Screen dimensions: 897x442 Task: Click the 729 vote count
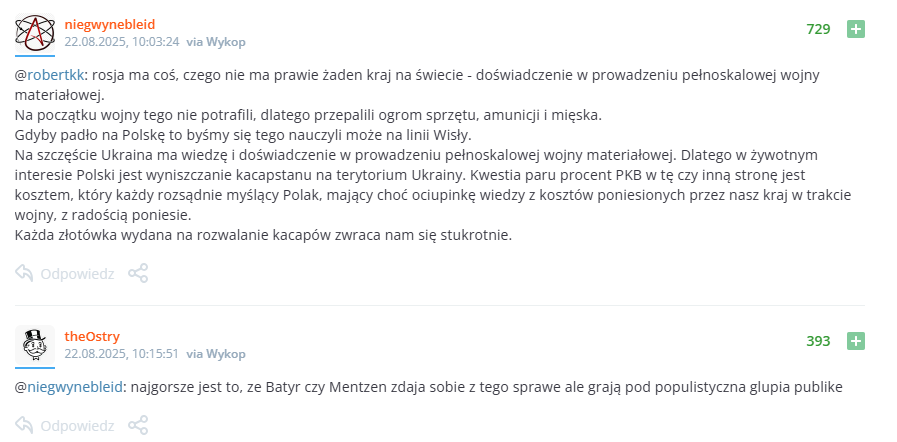pyautogui.click(x=818, y=29)
